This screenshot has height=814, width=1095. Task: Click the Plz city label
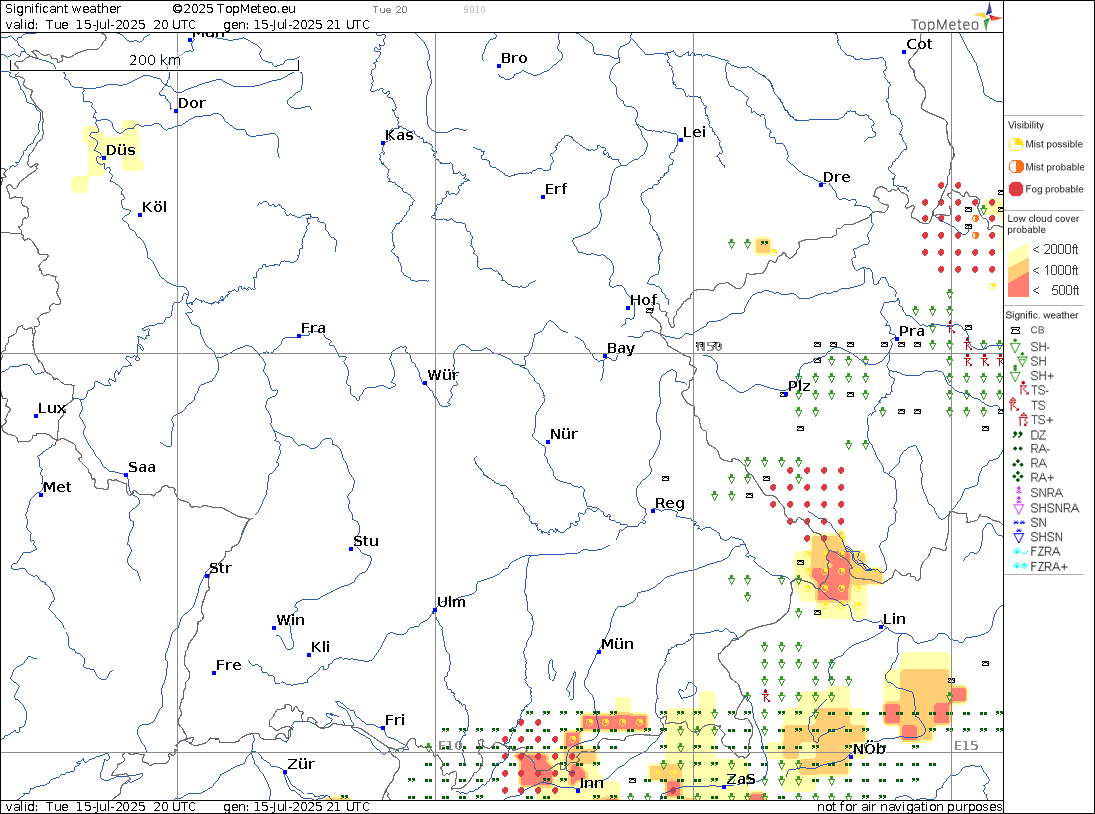point(799,386)
